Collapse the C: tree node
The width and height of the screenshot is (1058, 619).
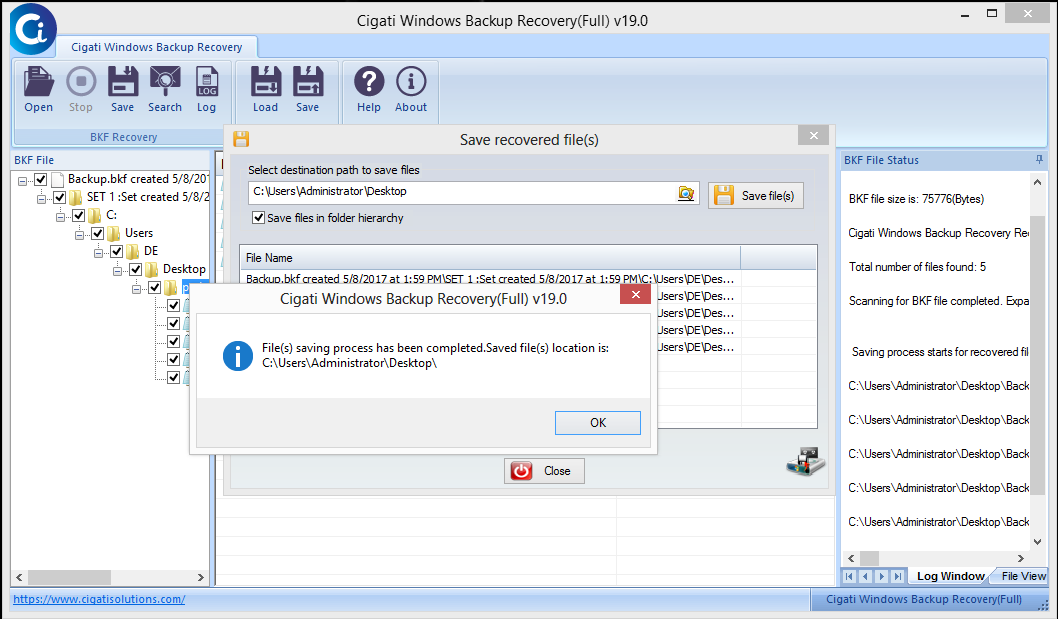tap(60, 217)
